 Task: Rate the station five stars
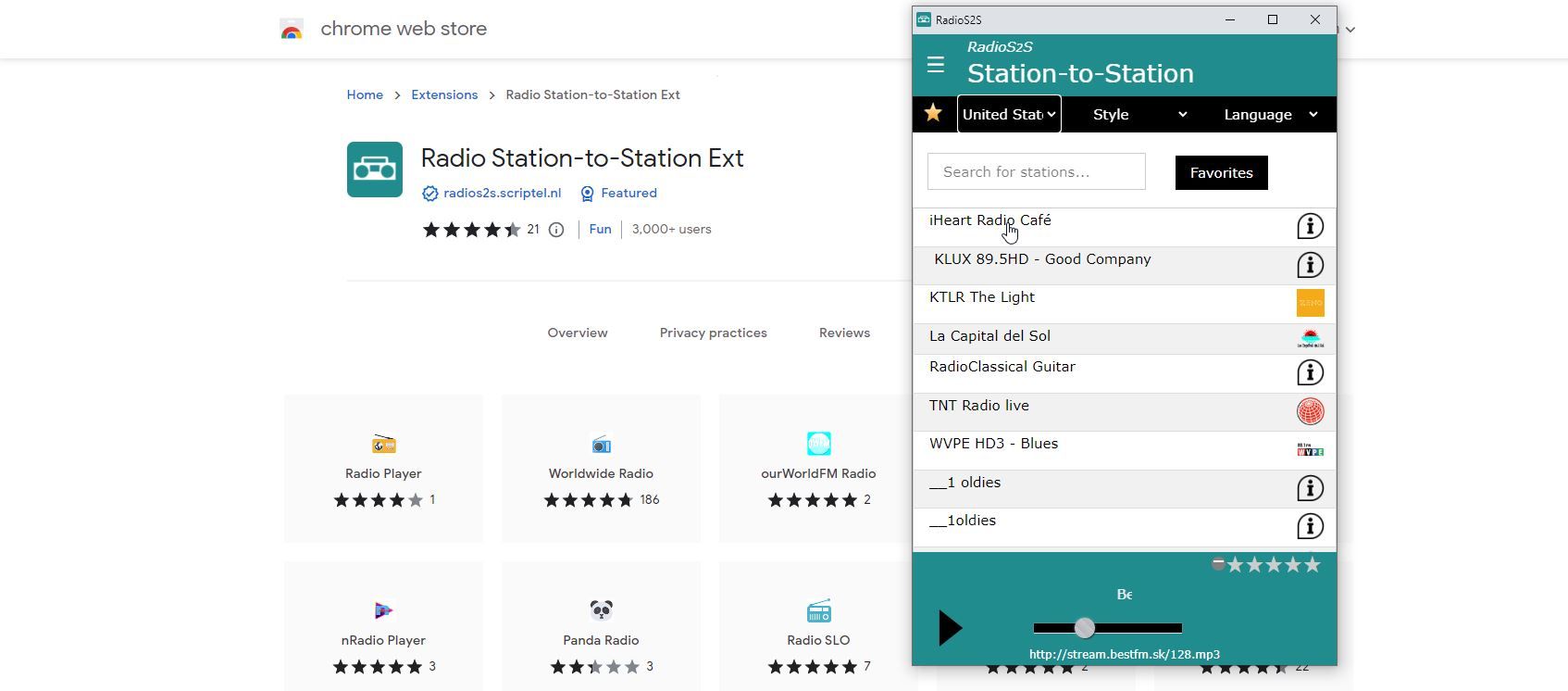(x=1313, y=565)
